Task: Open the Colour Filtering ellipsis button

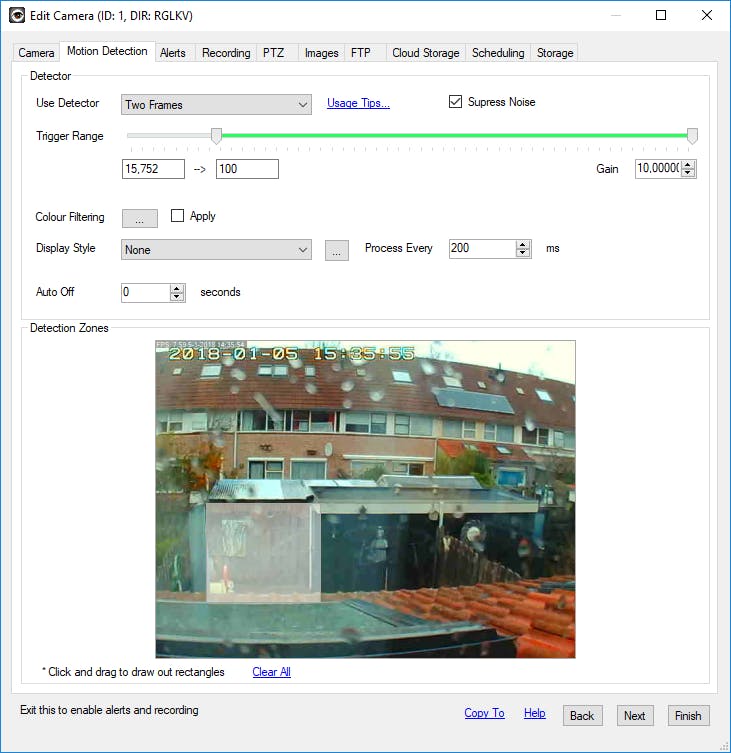Action: point(139,219)
